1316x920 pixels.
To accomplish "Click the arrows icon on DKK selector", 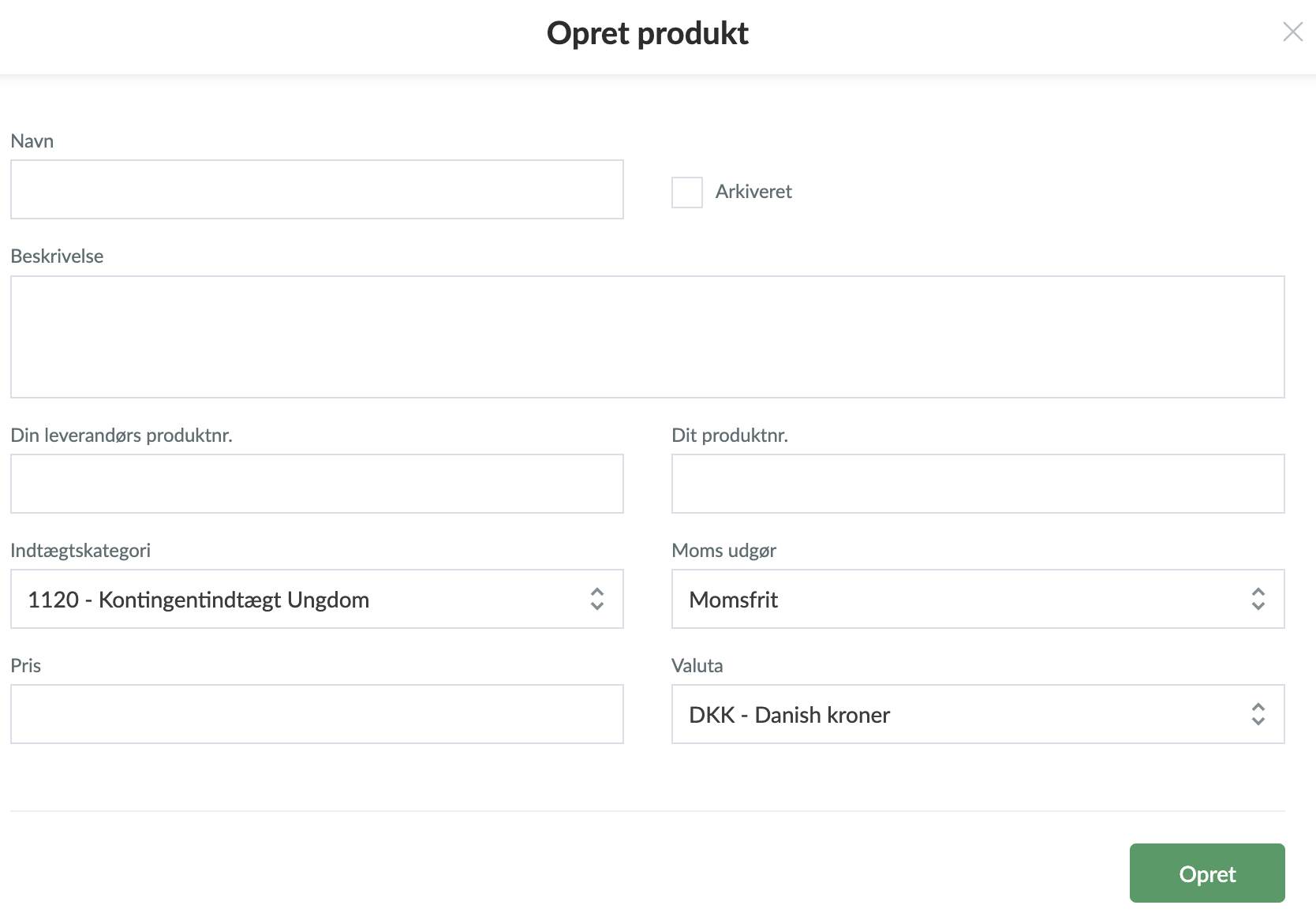I will click(x=1258, y=714).
